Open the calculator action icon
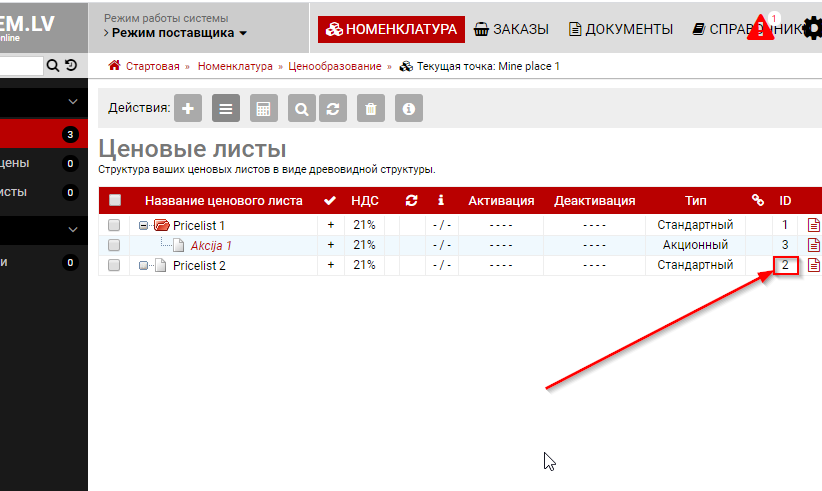 coord(263,108)
